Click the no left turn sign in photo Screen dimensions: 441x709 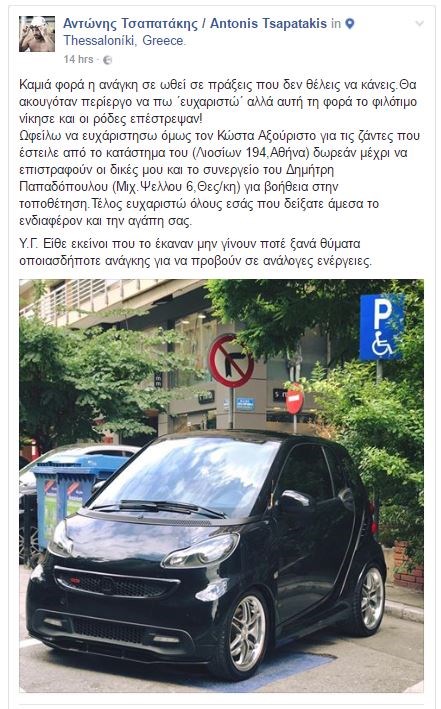[x=231, y=361]
